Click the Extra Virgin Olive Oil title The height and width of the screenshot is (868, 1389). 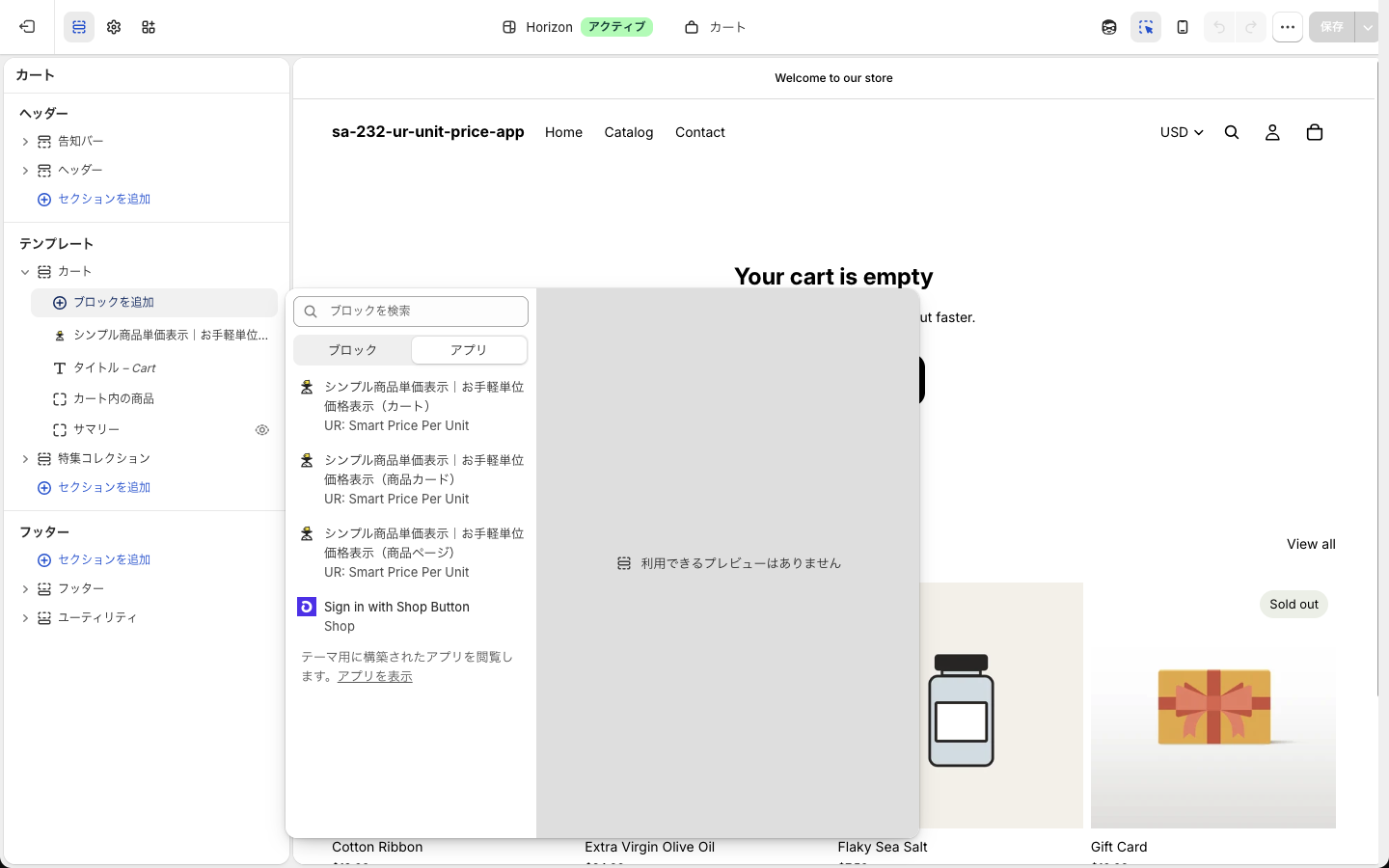tap(649, 848)
